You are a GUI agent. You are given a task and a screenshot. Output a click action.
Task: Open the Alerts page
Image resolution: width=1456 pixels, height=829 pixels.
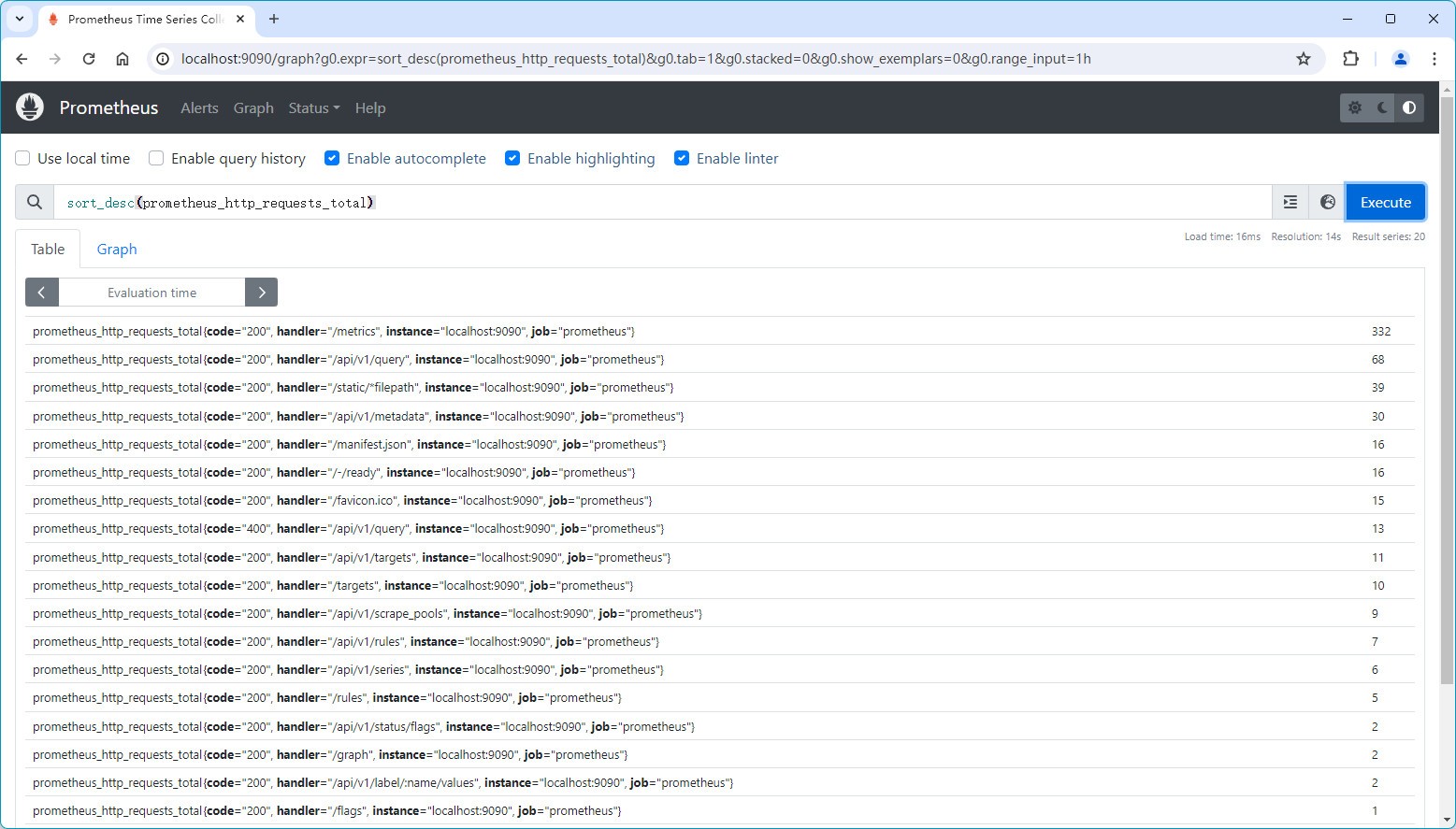pos(199,107)
